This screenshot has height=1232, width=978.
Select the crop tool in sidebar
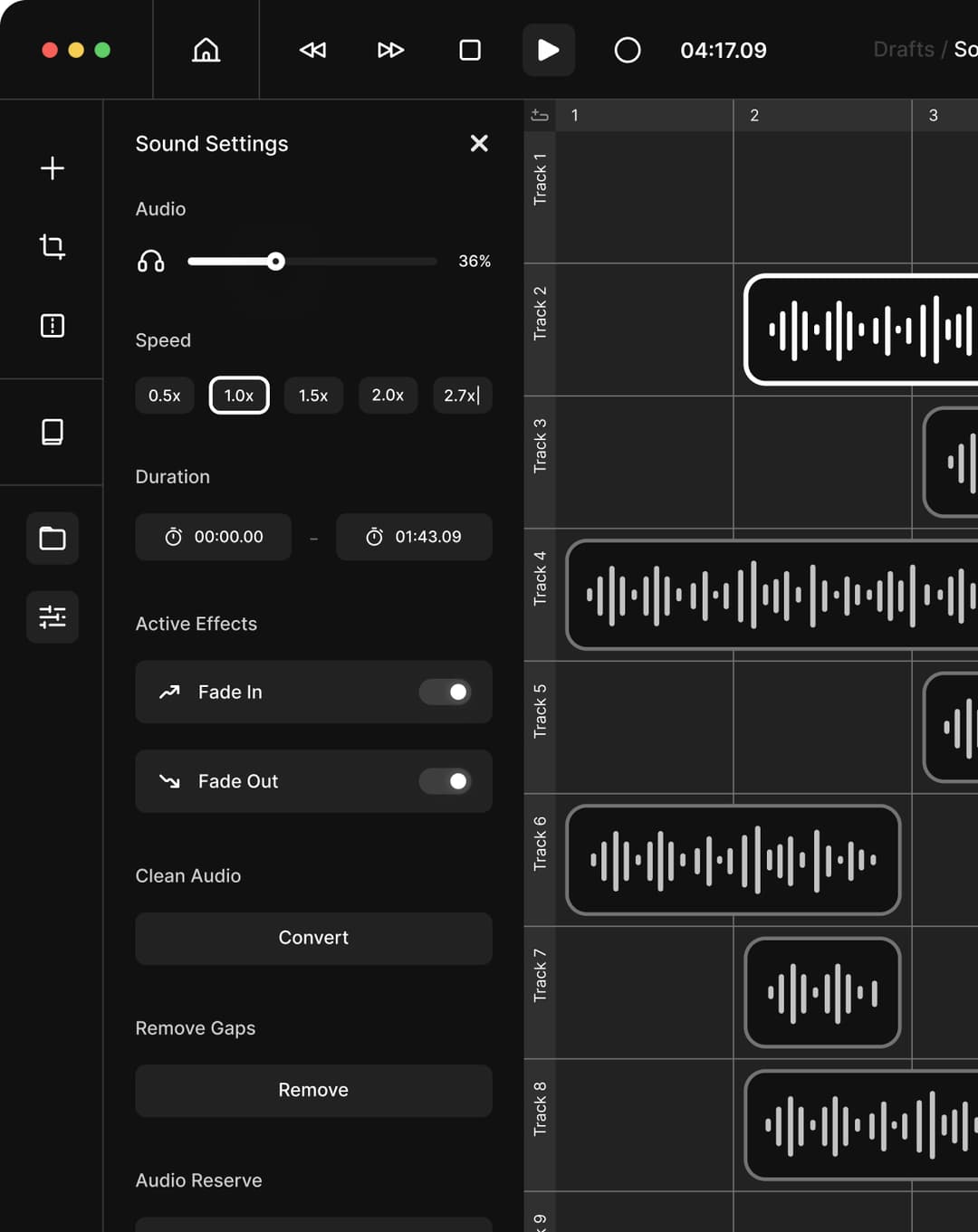(53, 246)
